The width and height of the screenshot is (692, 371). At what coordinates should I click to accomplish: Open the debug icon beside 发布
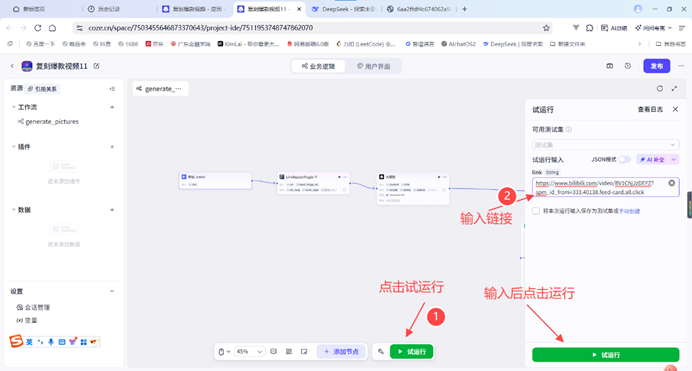coord(609,66)
